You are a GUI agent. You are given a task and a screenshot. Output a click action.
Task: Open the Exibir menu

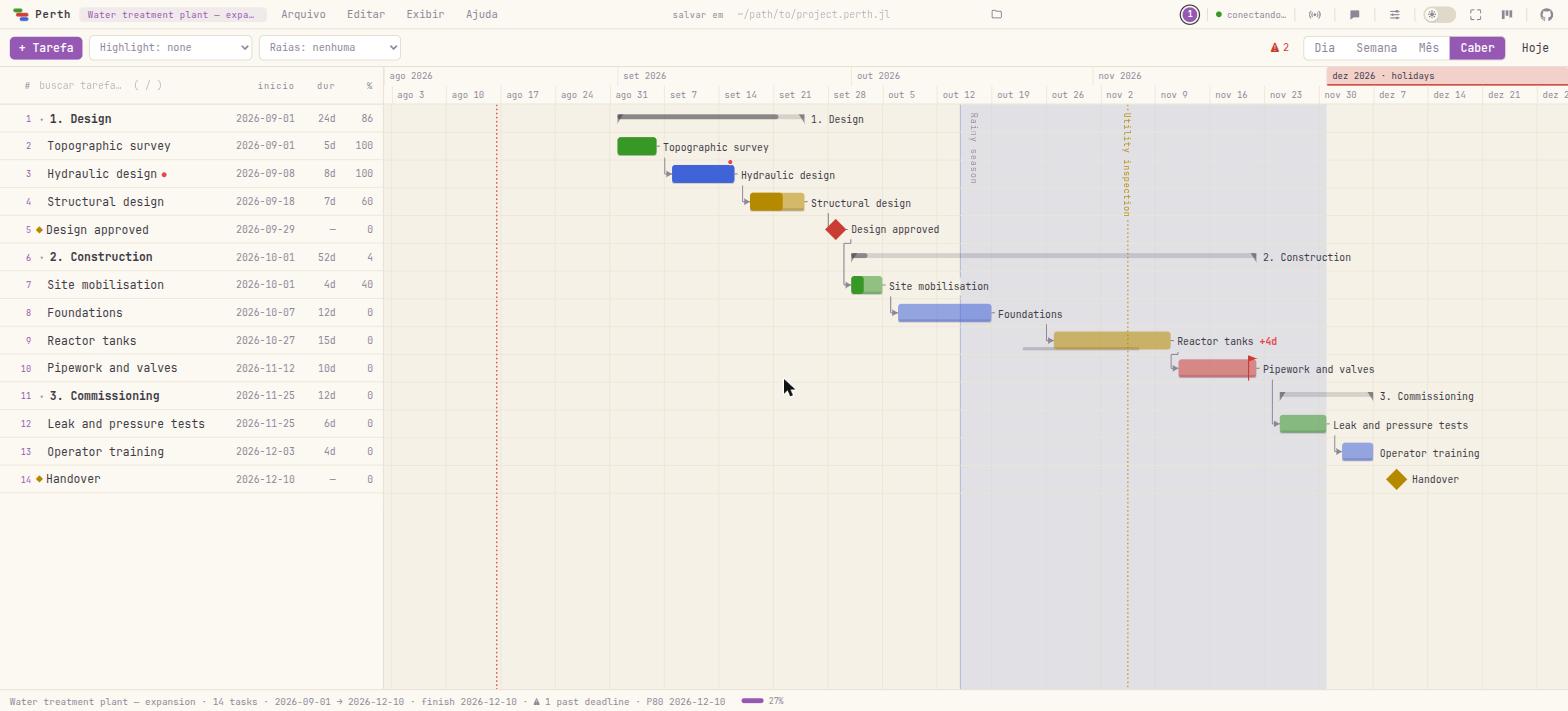pyautogui.click(x=425, y=15)
